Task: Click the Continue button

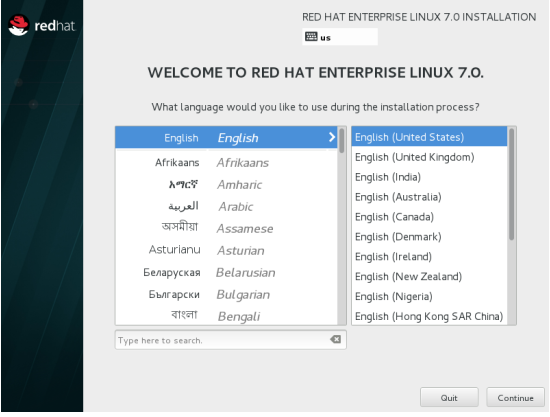Action: (515, 398)
